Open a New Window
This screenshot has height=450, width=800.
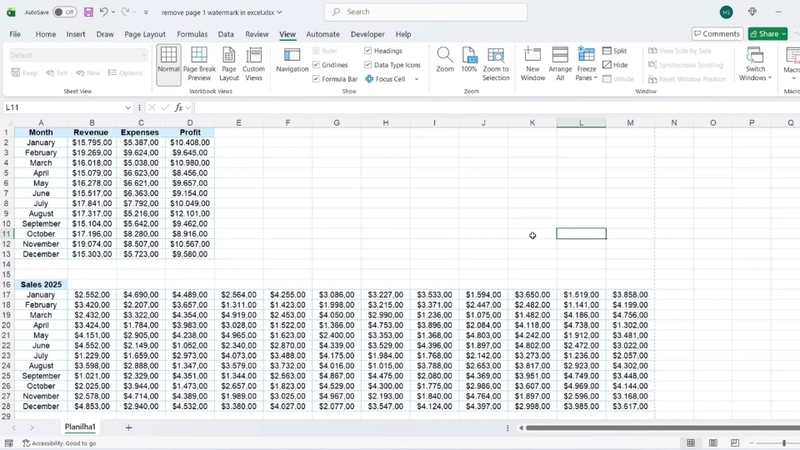click(533, 64)
